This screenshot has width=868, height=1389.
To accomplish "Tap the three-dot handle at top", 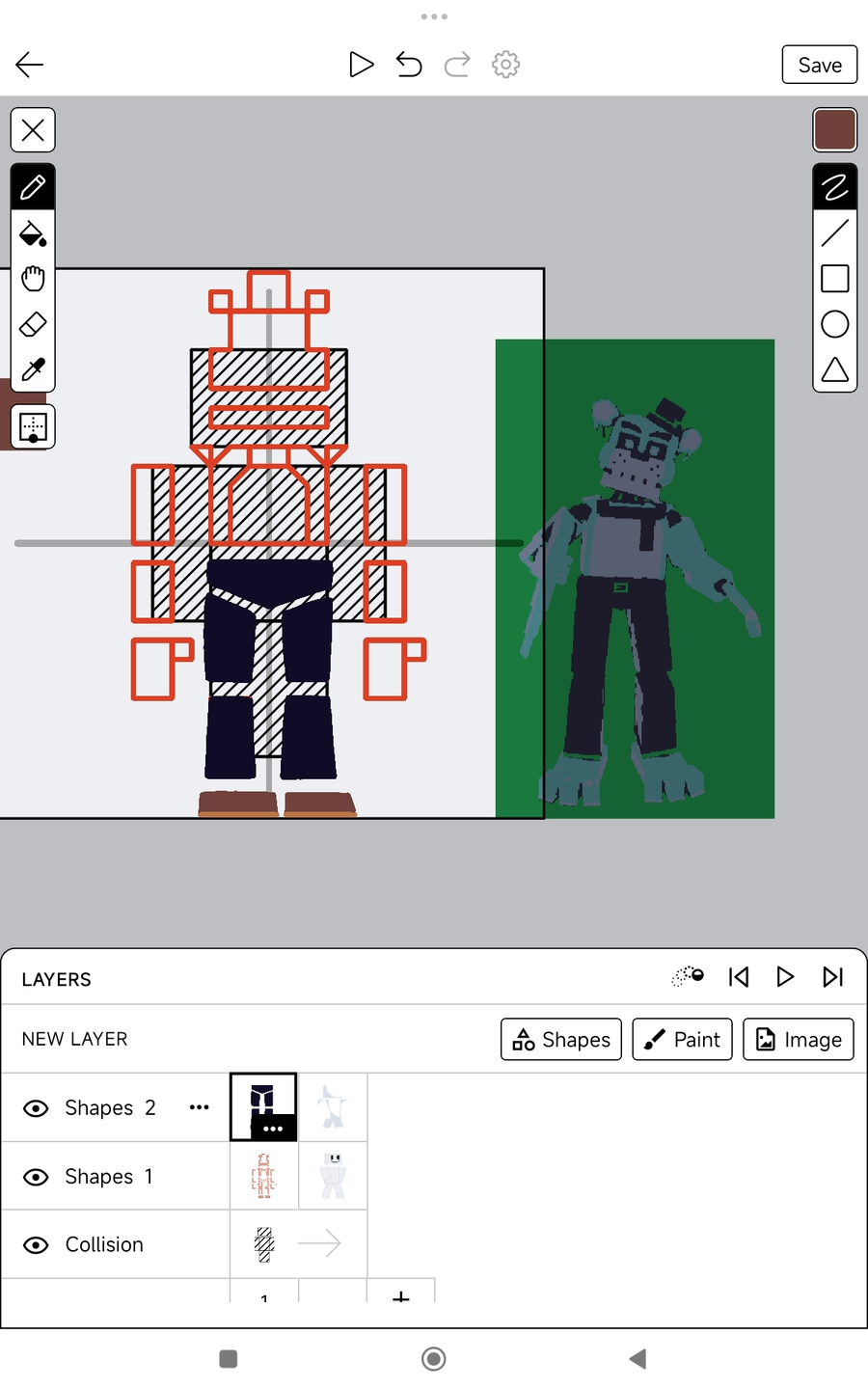I will (434, 16).
